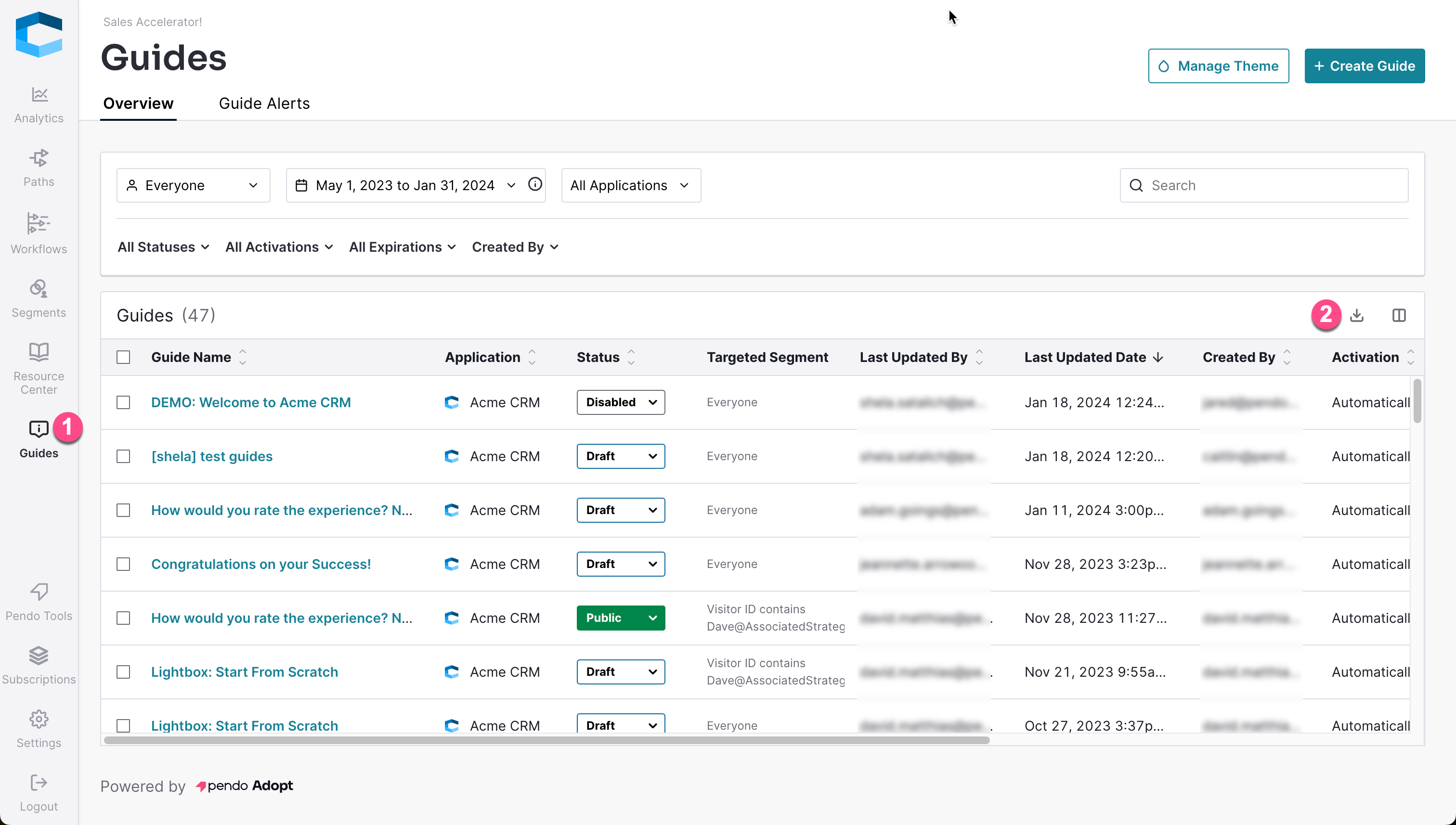The image size is (1456, 825).
Task: Open the Congratulations on your Success! guide
Action: click(260, 564)
